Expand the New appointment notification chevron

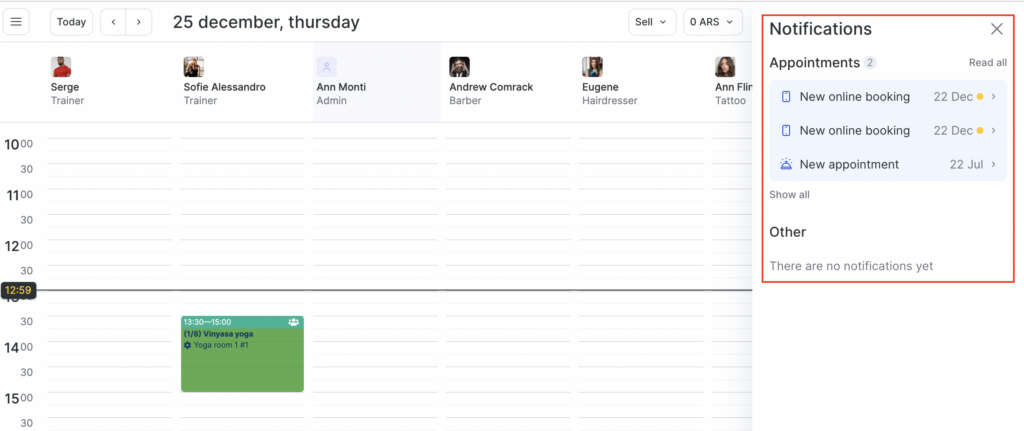pyautogui.click(x=993, y=164)
